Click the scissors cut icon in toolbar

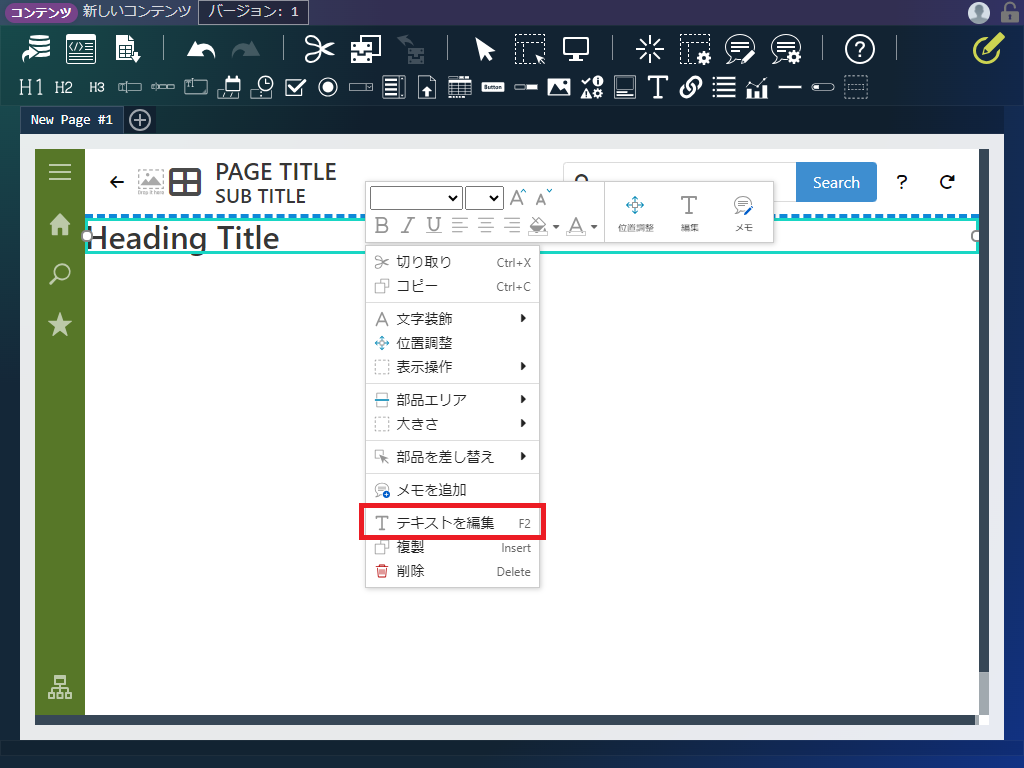coord(319,49)
